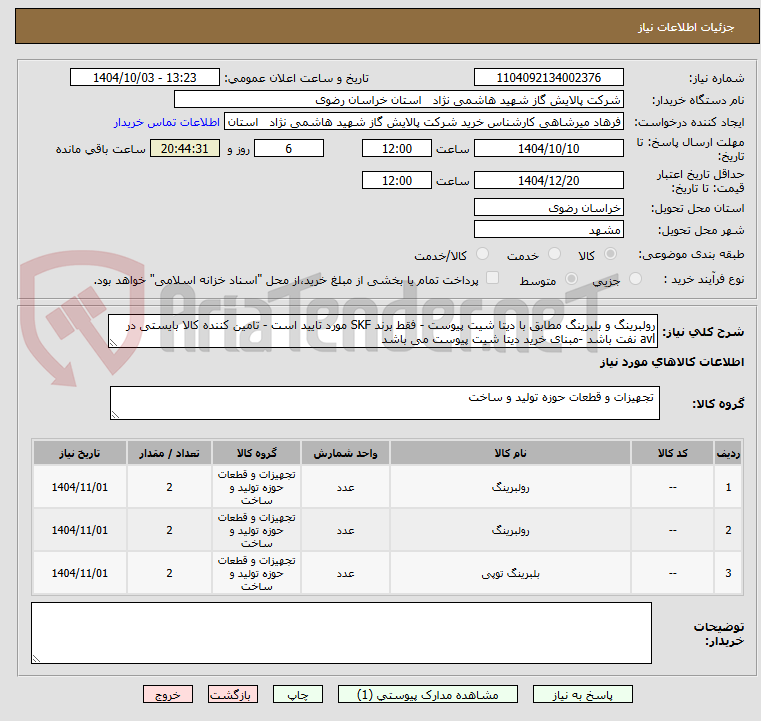Click the unit عدد in row 2
The image size is (761, 721).
click(345, 530)
